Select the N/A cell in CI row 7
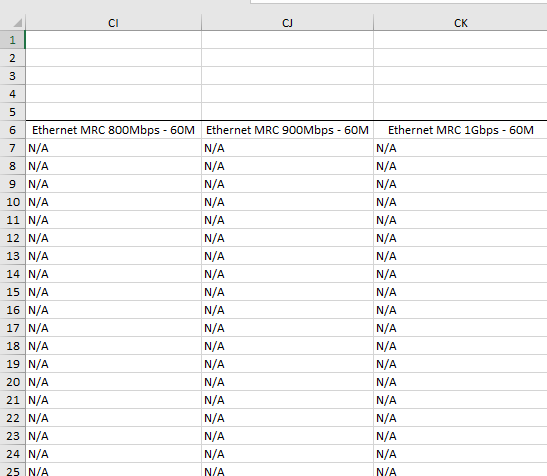The height and width of the screenshot is (476, 547). [113, 148]
